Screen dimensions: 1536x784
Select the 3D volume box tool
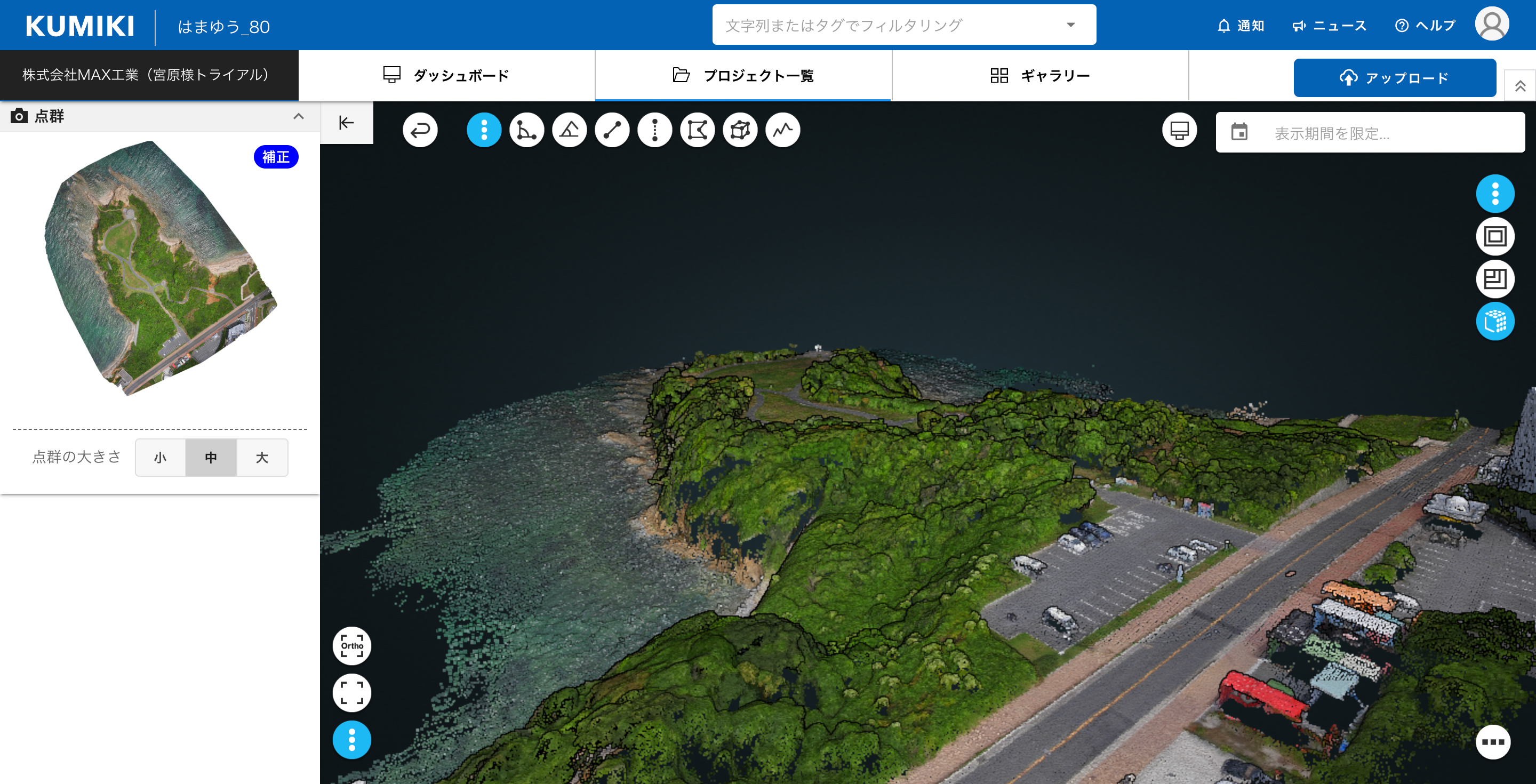pos(740,130)
